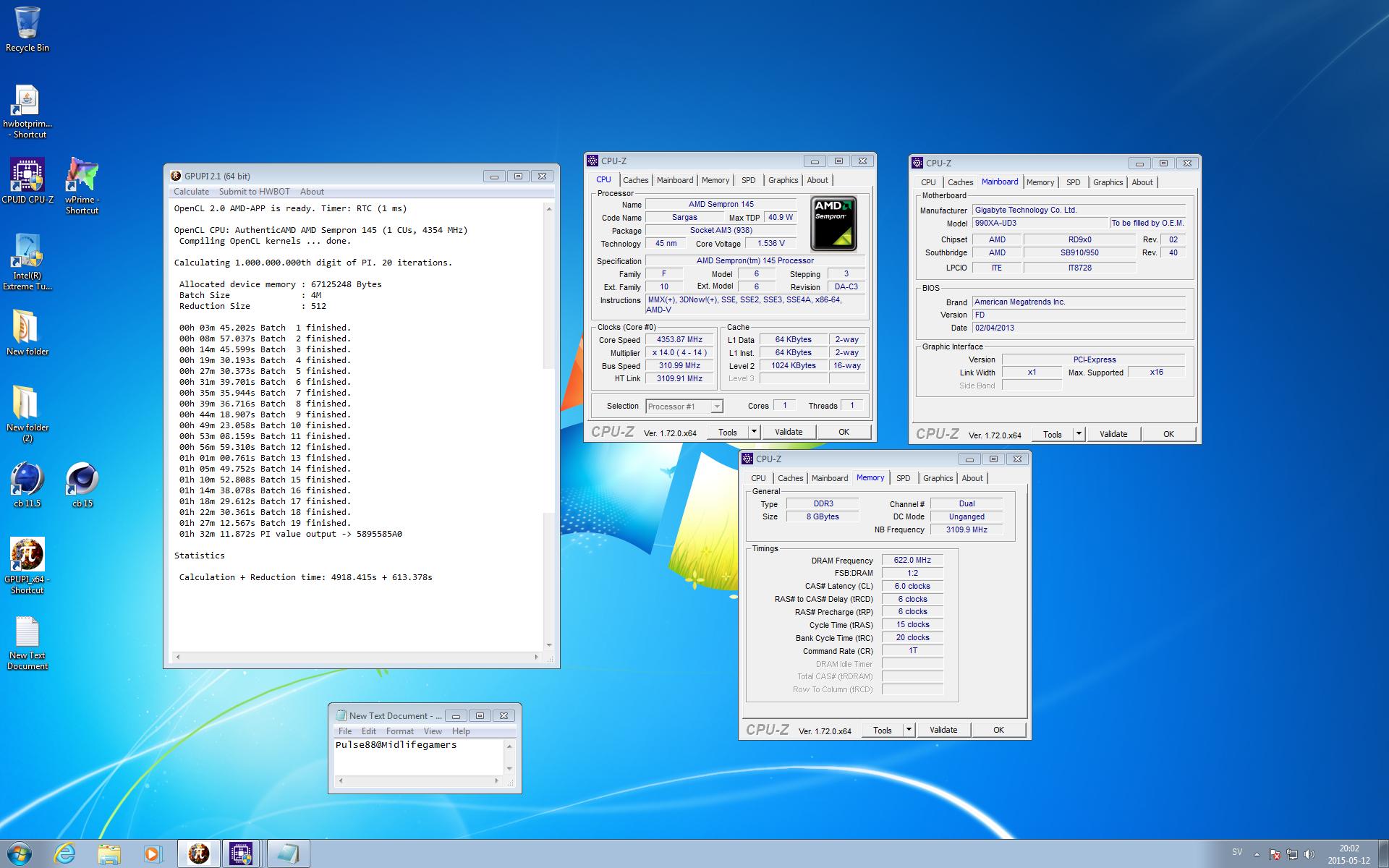Open Windows Media Player taskbar icon
Viewport: 1389px width, 868px height.
[152, 854]
